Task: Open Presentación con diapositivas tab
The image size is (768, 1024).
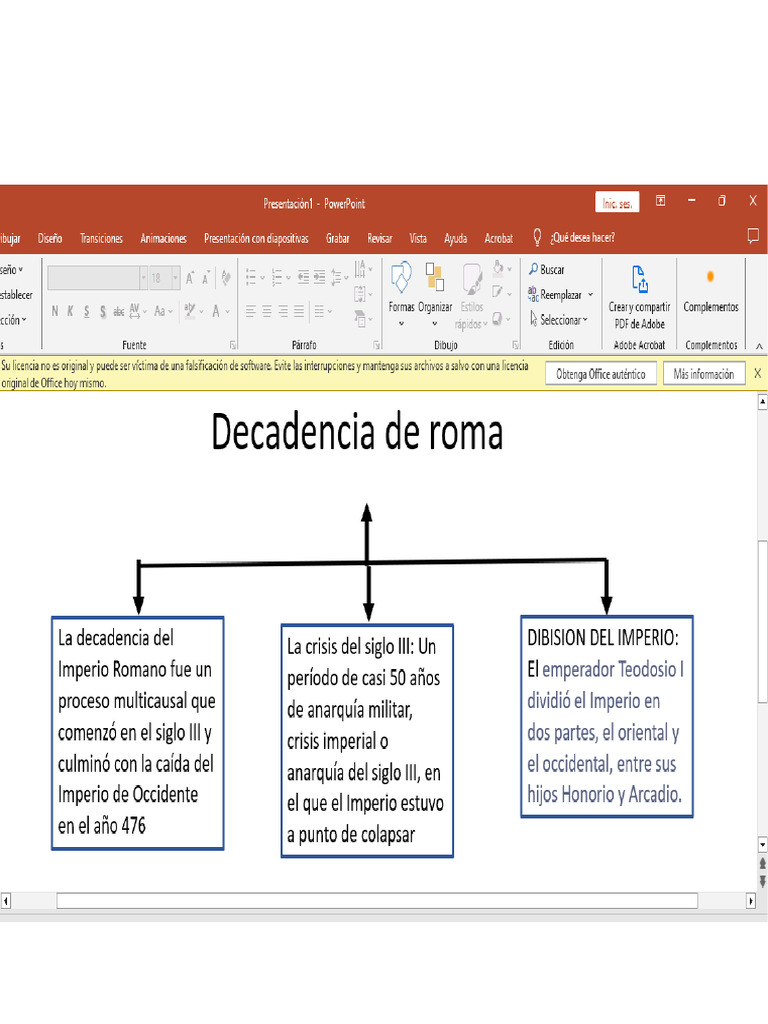Action: point(256,238)
